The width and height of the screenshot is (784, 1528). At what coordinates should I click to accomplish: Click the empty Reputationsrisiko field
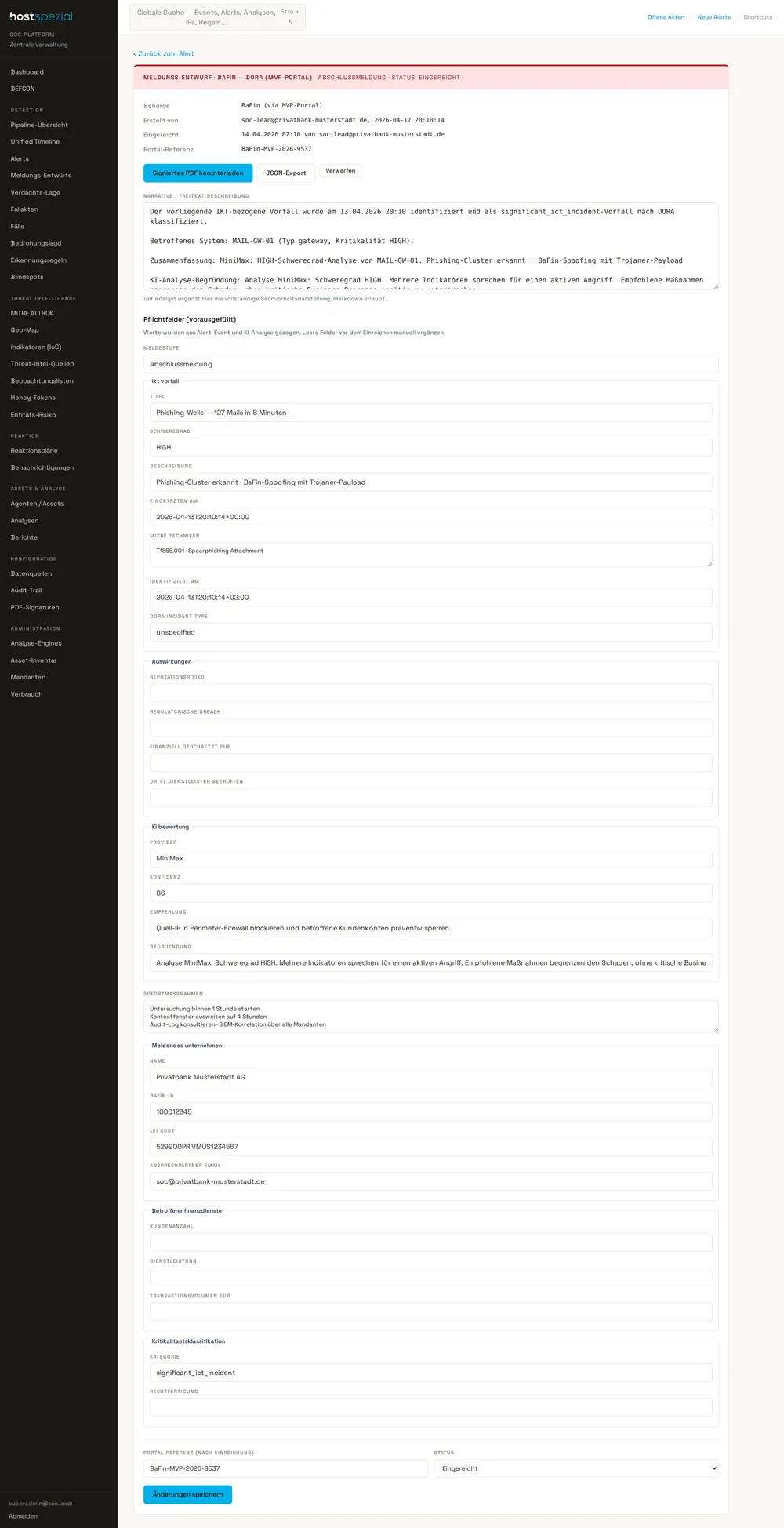click(431, 693)
